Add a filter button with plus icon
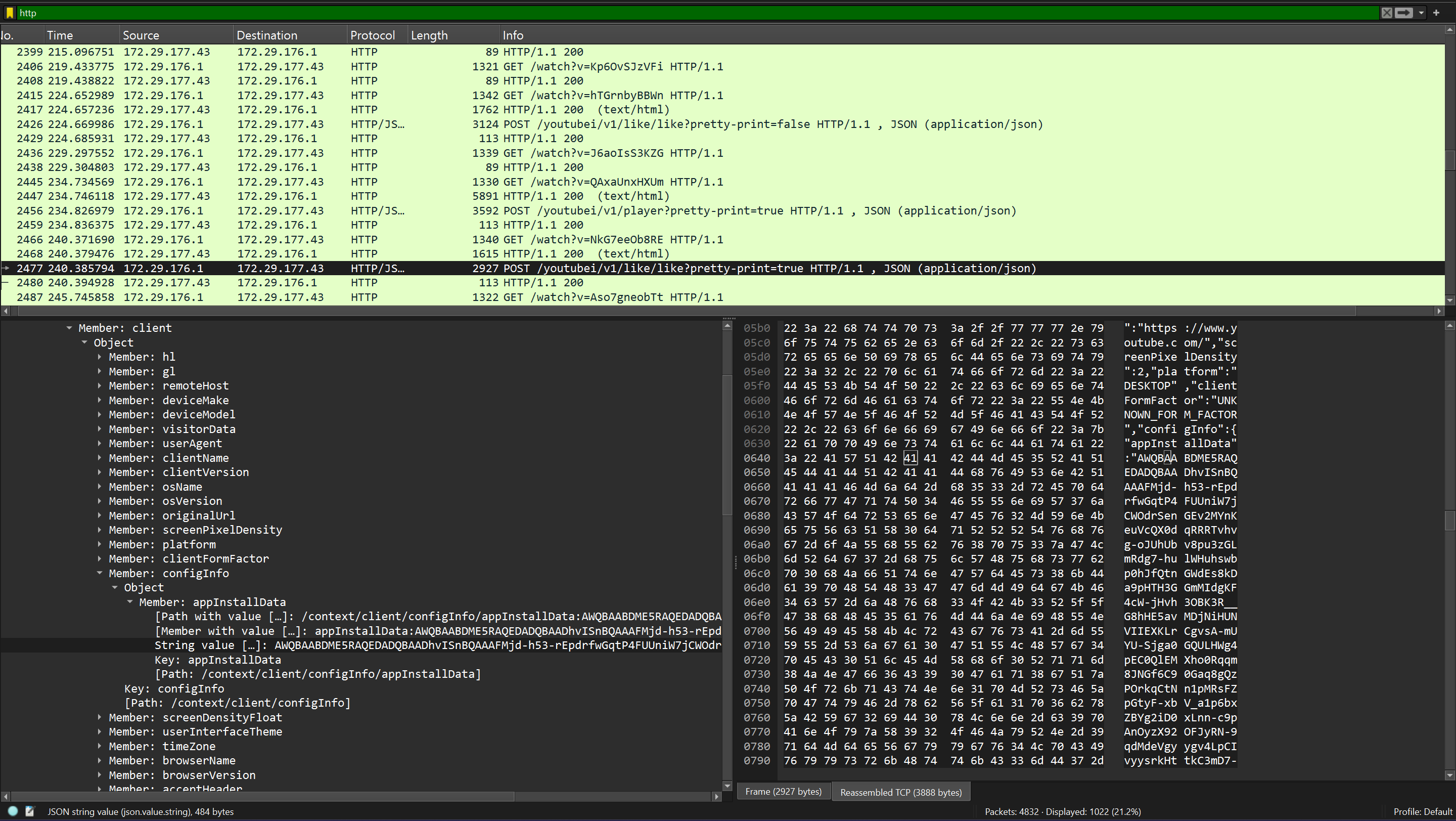The height and width of the screenshot is (821, 1456). (x=1436, y=13)
